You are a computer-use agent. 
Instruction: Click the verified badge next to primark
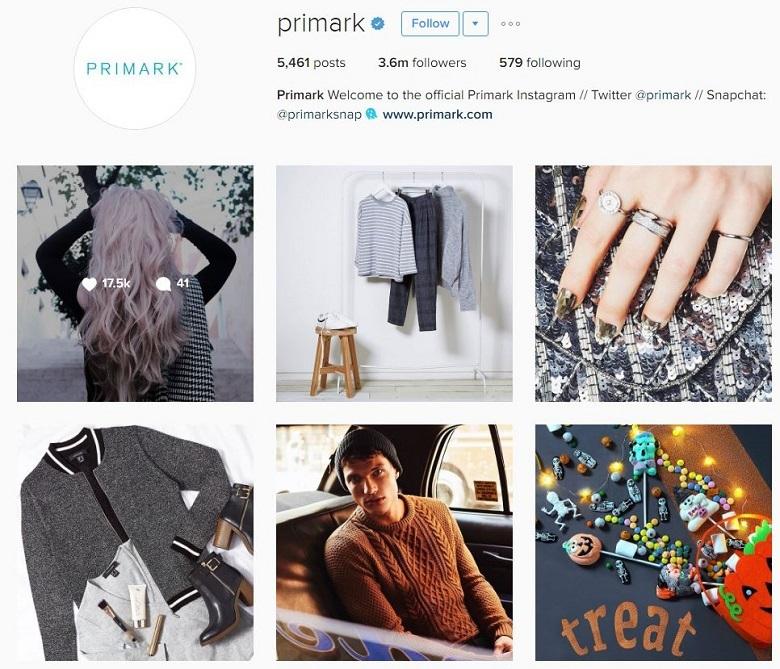(x=378, y=23)
